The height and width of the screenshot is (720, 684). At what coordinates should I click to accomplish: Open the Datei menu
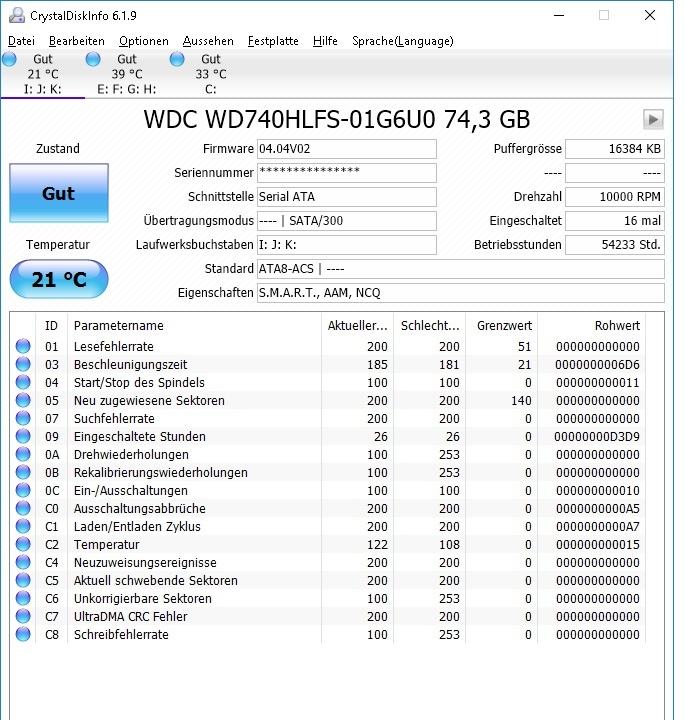click(22, 41)
